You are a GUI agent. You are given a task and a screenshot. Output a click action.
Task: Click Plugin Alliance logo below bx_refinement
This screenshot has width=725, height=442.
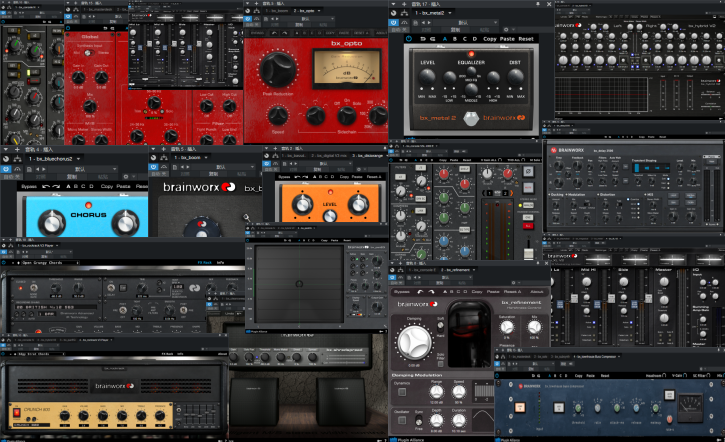[407, 440]
